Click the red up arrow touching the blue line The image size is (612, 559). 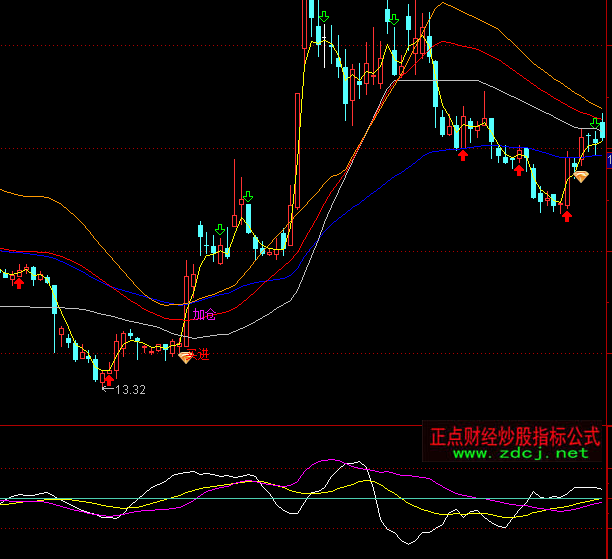pos(462,154)
